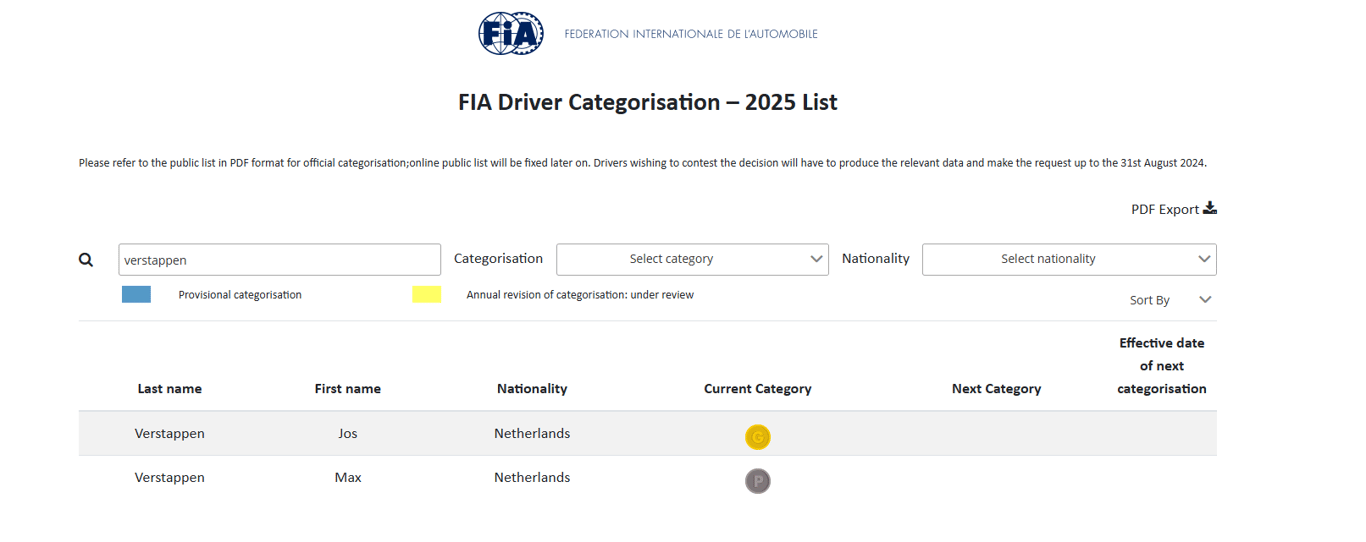This screenshot has height=542, width=1366.
Task: Click the Nationality filter label
Action: coord(876,258)
